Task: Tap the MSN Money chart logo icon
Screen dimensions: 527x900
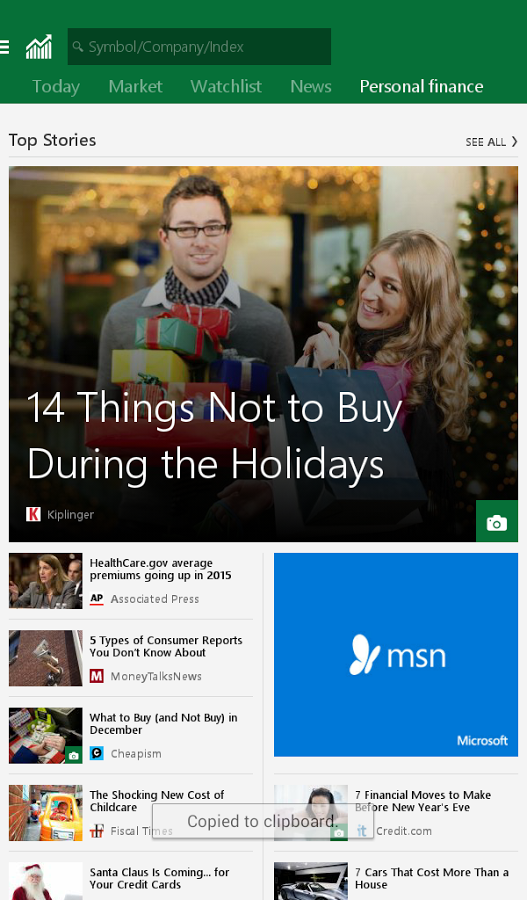Action: point(39,47)
